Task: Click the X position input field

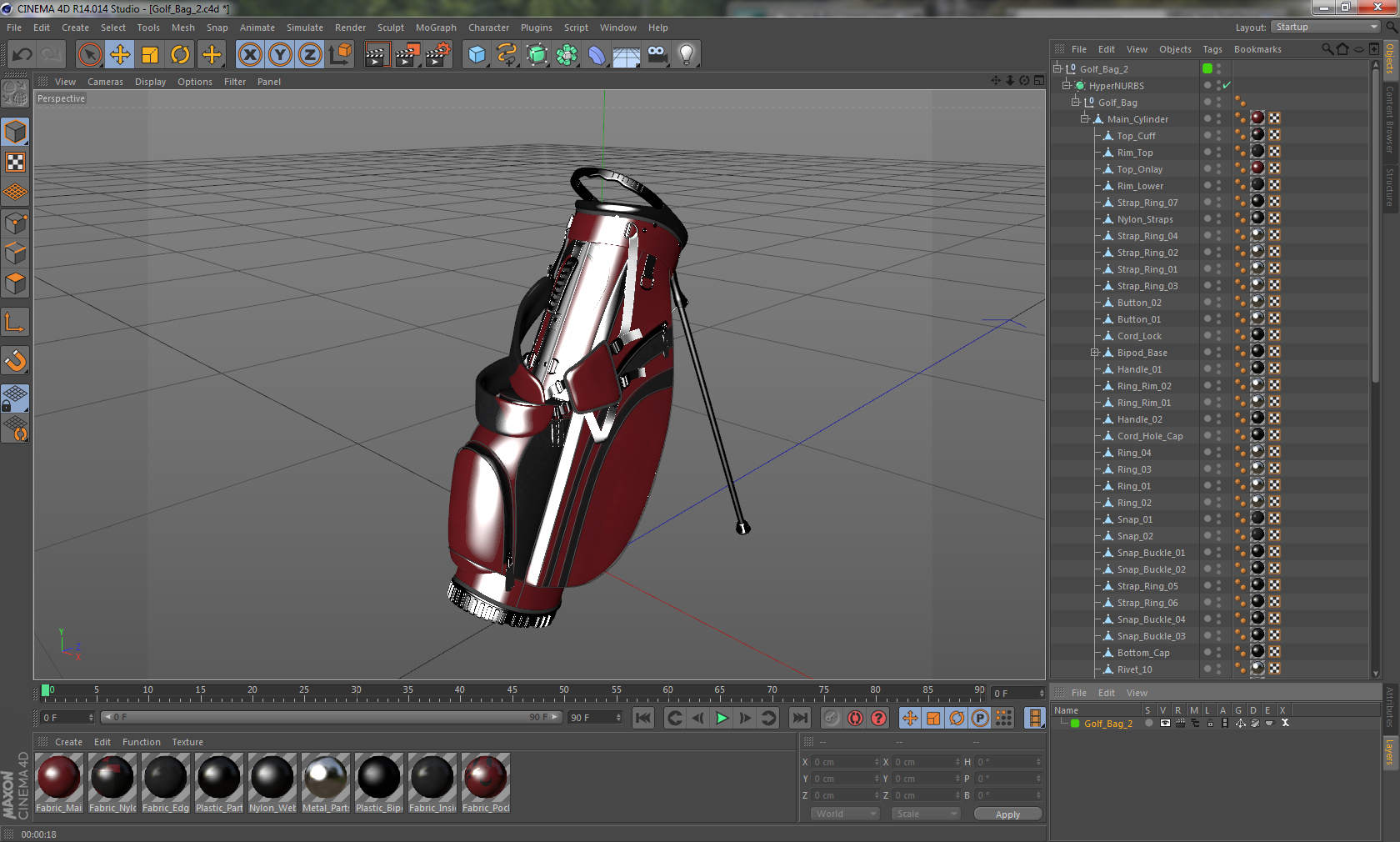Action: [x=845, y=762]
